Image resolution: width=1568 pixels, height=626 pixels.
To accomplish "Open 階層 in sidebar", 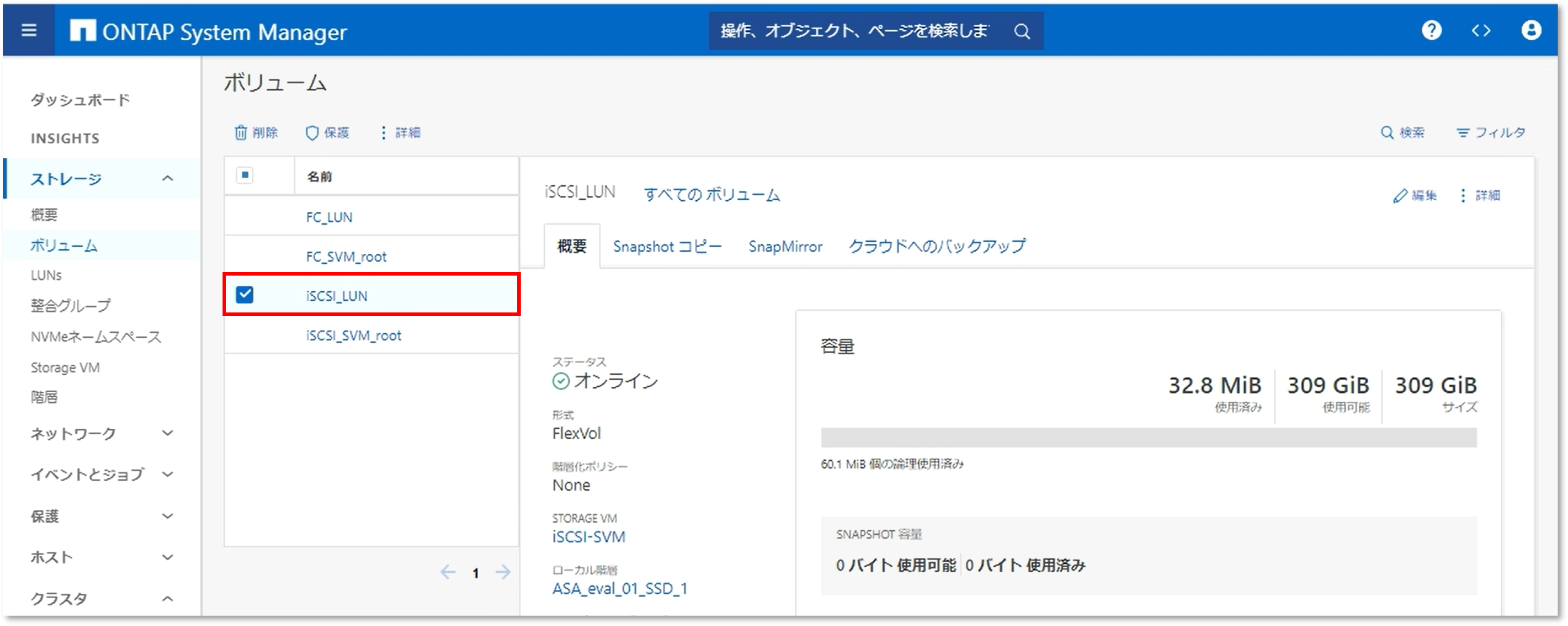I will click(44, 397).
